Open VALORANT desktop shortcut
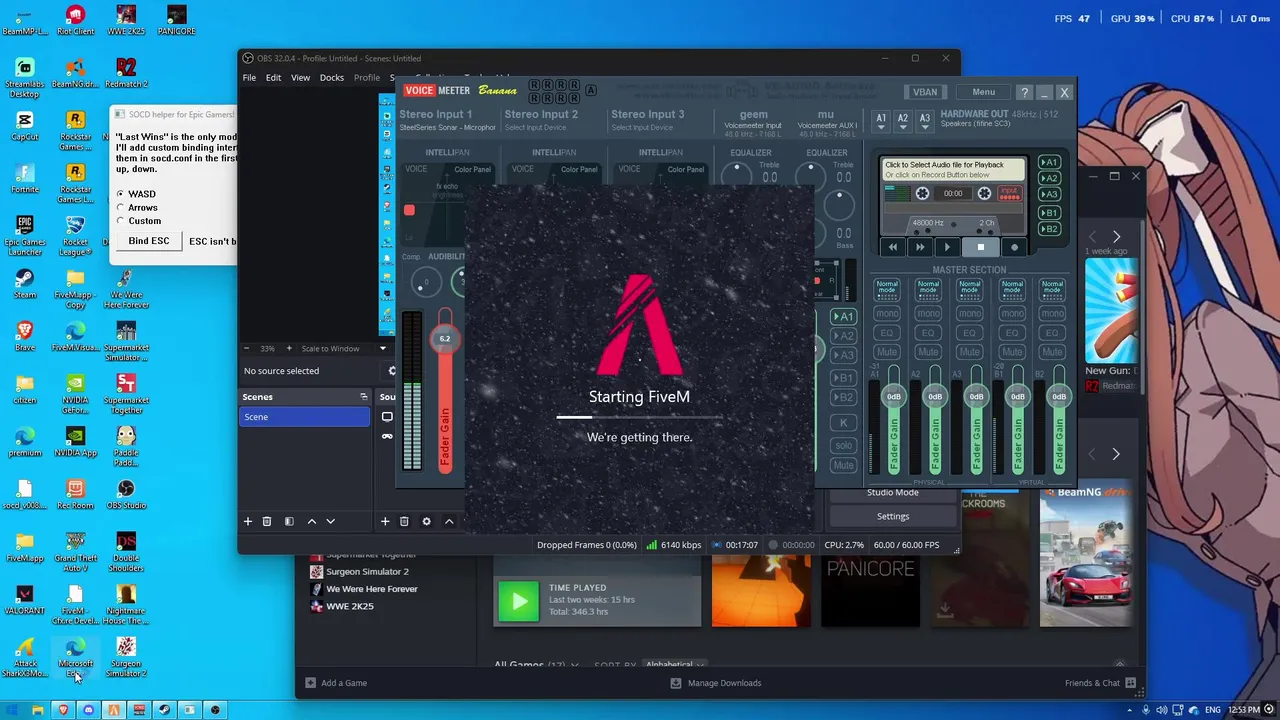The image size is (1280, 720). point(25,601)
